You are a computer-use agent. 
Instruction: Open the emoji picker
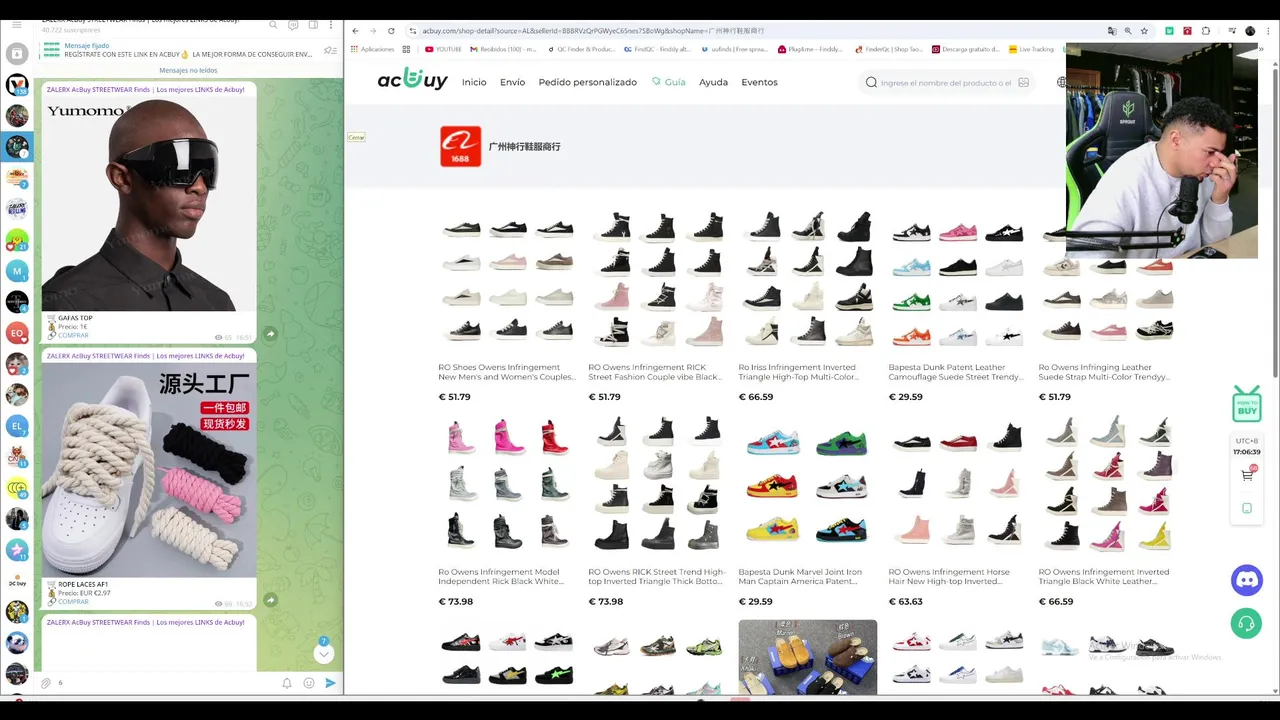[x=309, y=683]
